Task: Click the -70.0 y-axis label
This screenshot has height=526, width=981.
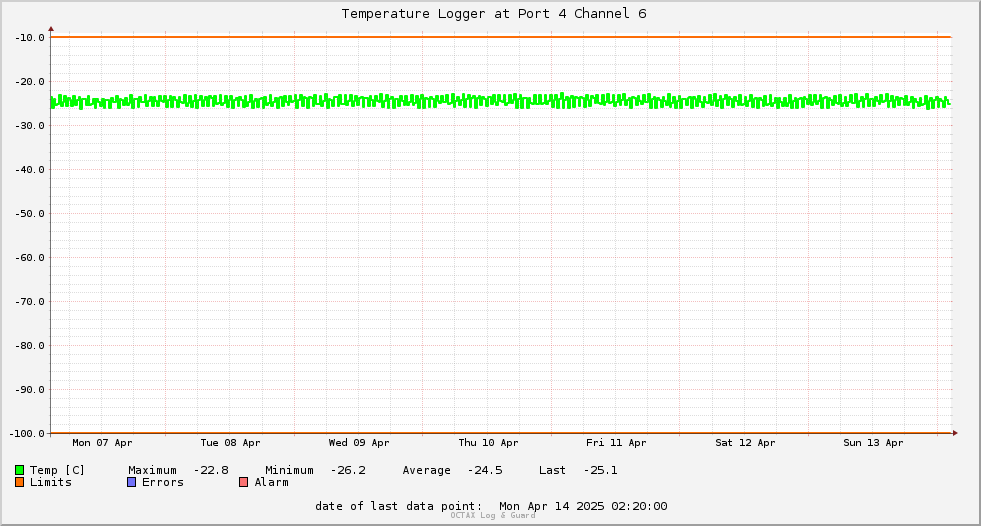Action: [30, 301]
